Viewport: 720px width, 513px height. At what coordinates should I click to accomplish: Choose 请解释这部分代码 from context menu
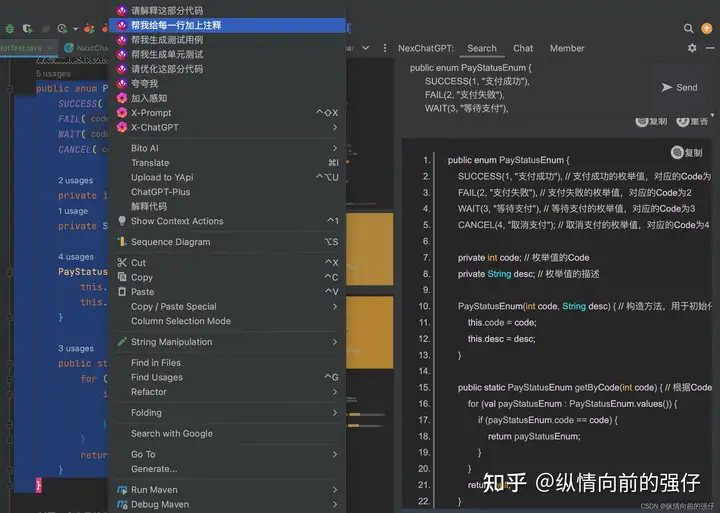(x=227, y=11)
